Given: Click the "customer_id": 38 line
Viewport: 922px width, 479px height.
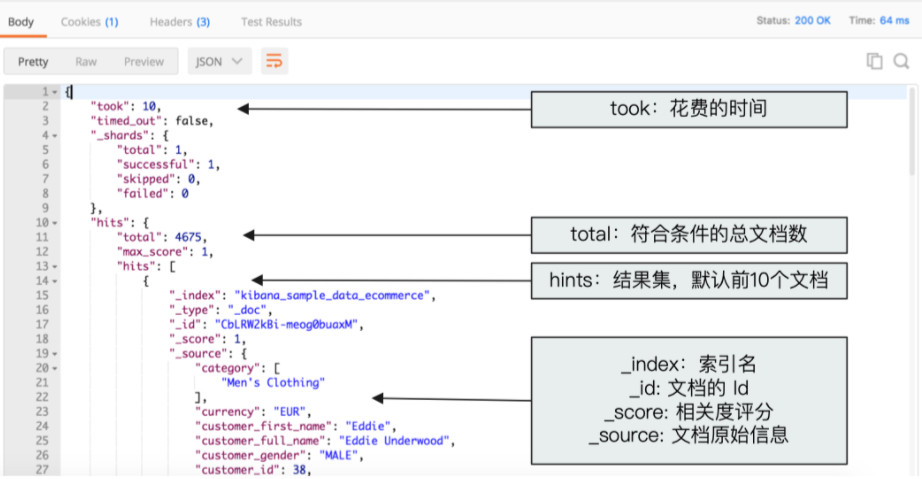Looking at the screenshot, I should pyautogui.click(x=253, y=470).
